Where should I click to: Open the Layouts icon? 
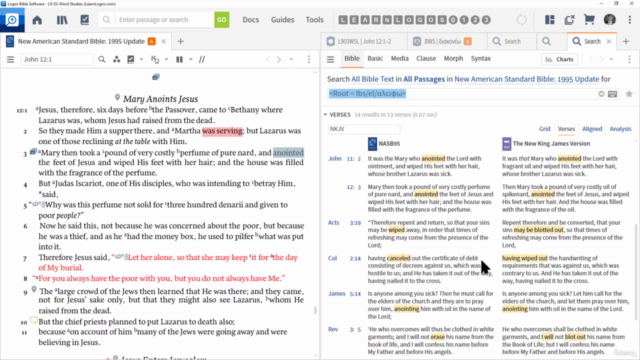[550, 20]
